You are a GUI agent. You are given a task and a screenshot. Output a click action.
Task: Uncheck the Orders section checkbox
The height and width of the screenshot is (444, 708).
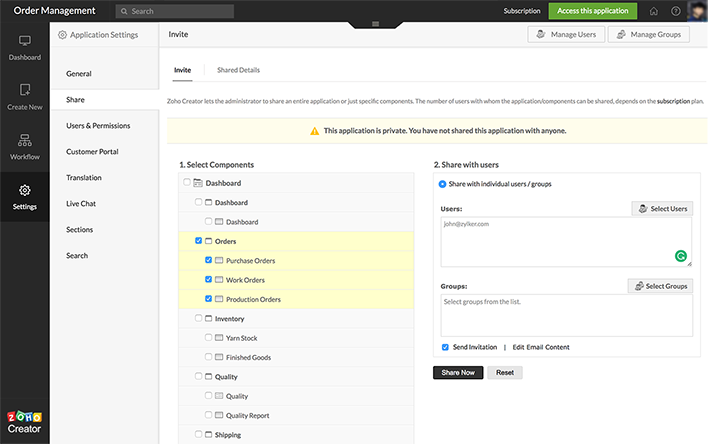pyautogui.click(x=198, y=240)
